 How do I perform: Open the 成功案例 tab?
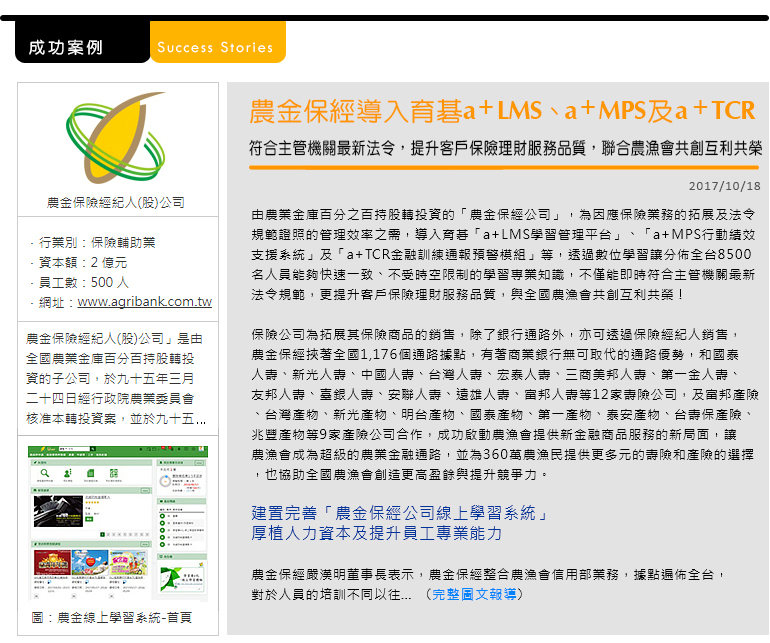coord(82,42)
